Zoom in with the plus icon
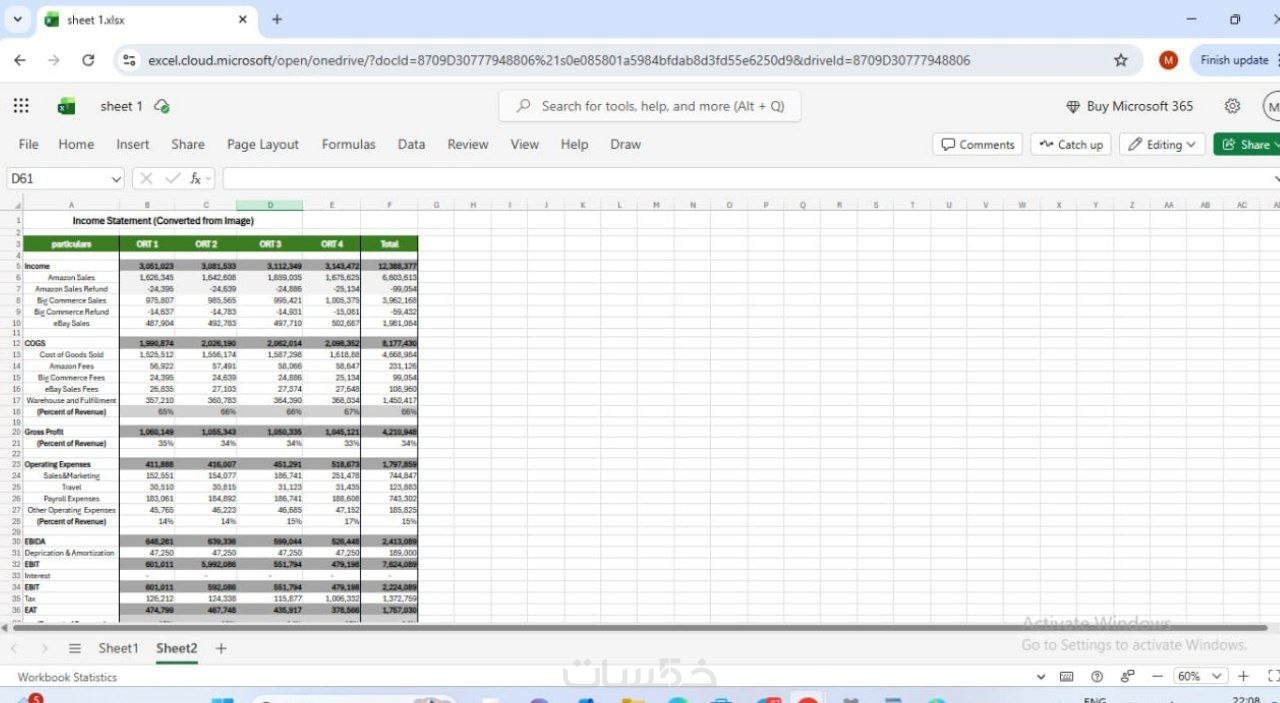1280x703 pixels. tap(1244, 677)
